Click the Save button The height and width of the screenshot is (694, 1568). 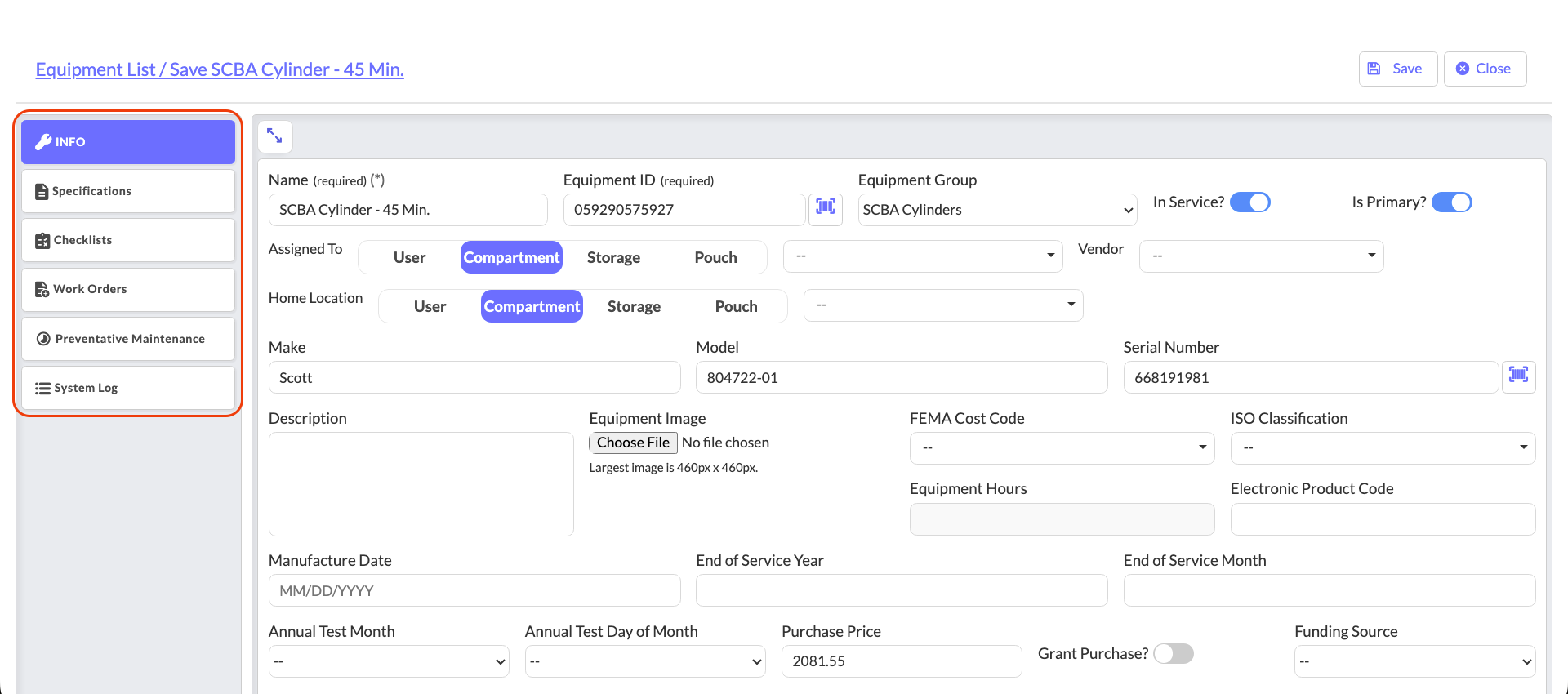click(x=1397, y=69)
